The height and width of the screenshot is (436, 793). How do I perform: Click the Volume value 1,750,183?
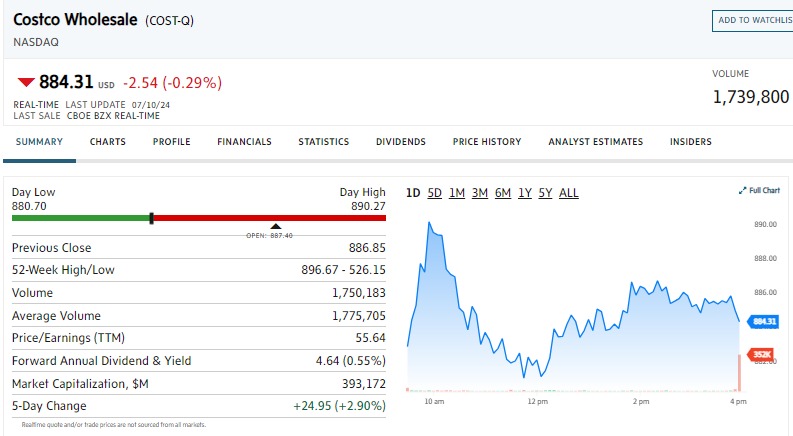click(359, 293)
